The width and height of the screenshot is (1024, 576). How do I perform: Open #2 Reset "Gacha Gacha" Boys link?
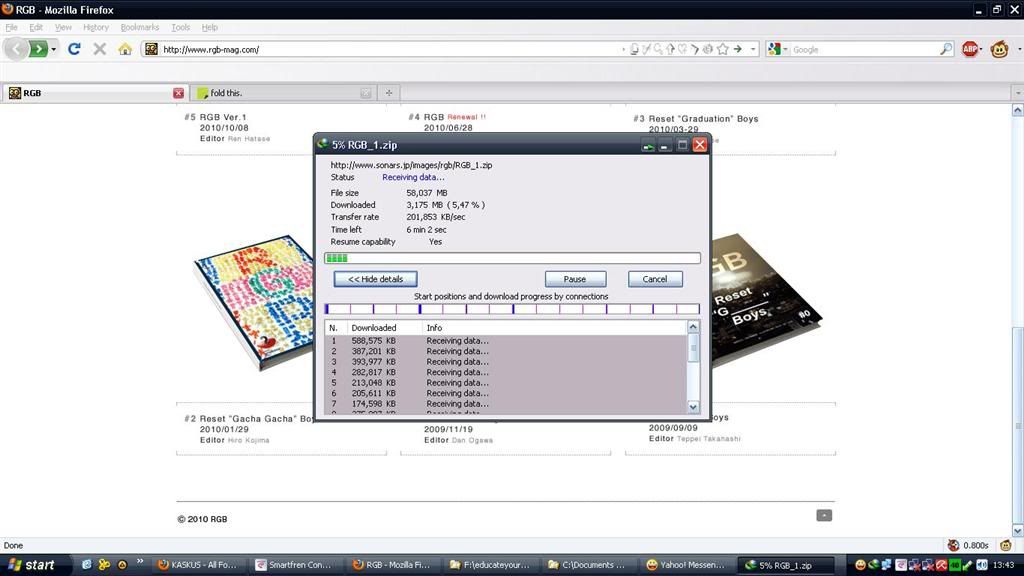point(257,419)
